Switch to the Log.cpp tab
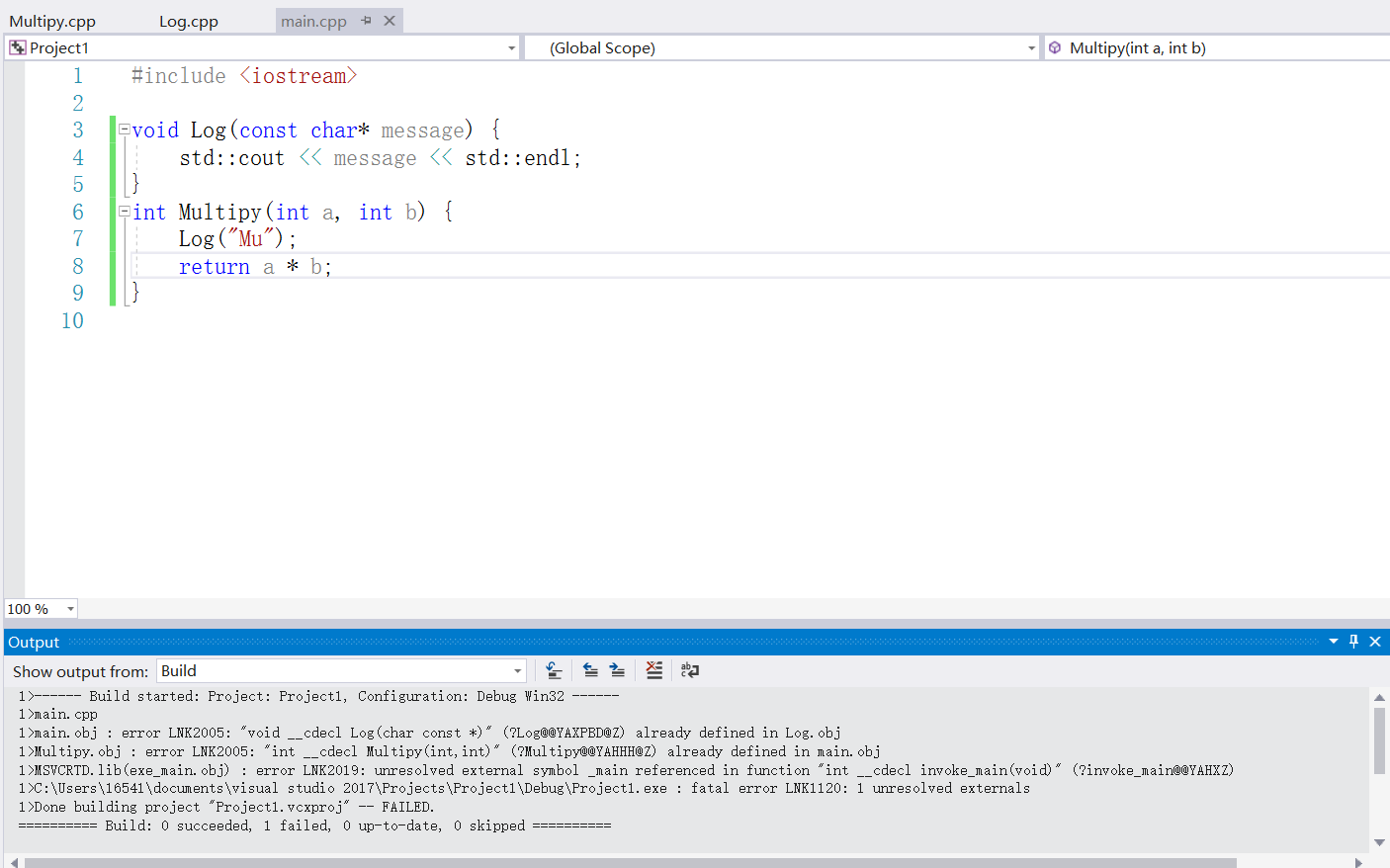 [x=188, y=21]
